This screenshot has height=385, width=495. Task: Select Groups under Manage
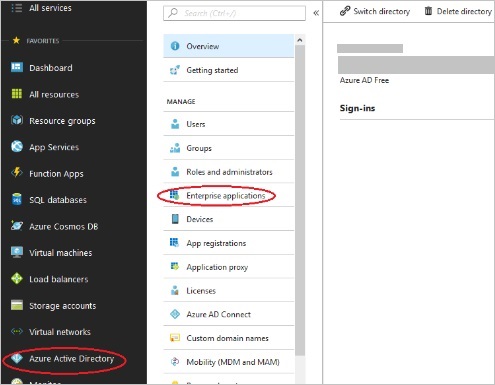(229, 148)
